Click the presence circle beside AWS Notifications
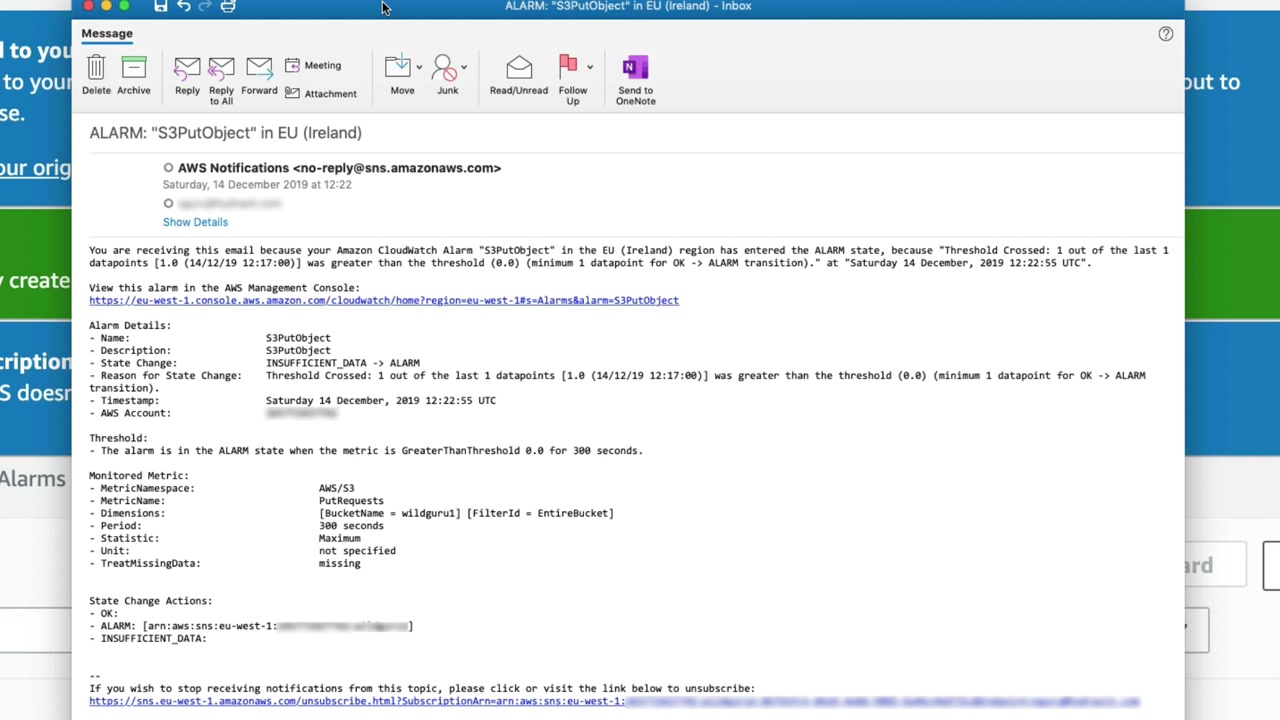 pos(168,168)
